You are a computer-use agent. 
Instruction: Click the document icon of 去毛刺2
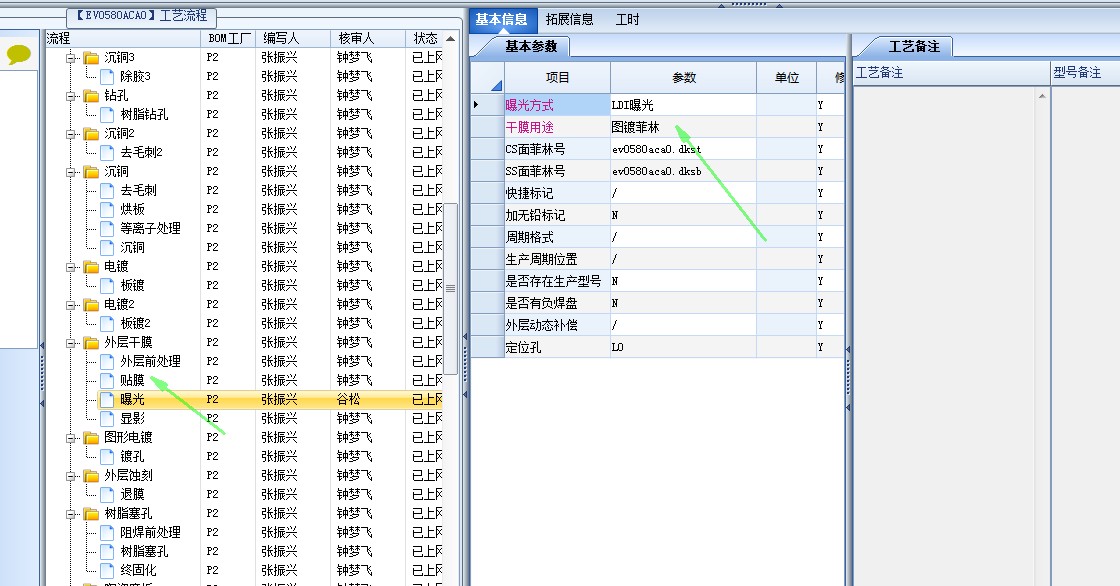(x=107, y=152)
